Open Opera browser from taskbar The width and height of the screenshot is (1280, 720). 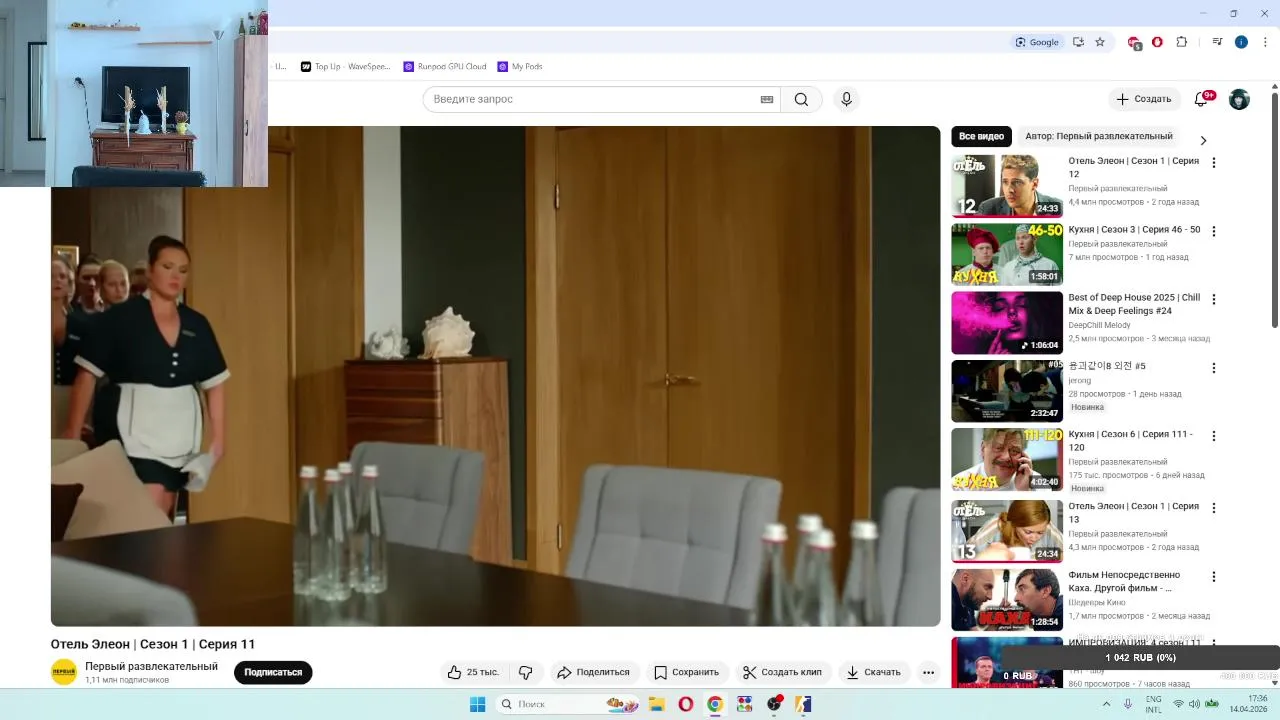coord(686,704)
